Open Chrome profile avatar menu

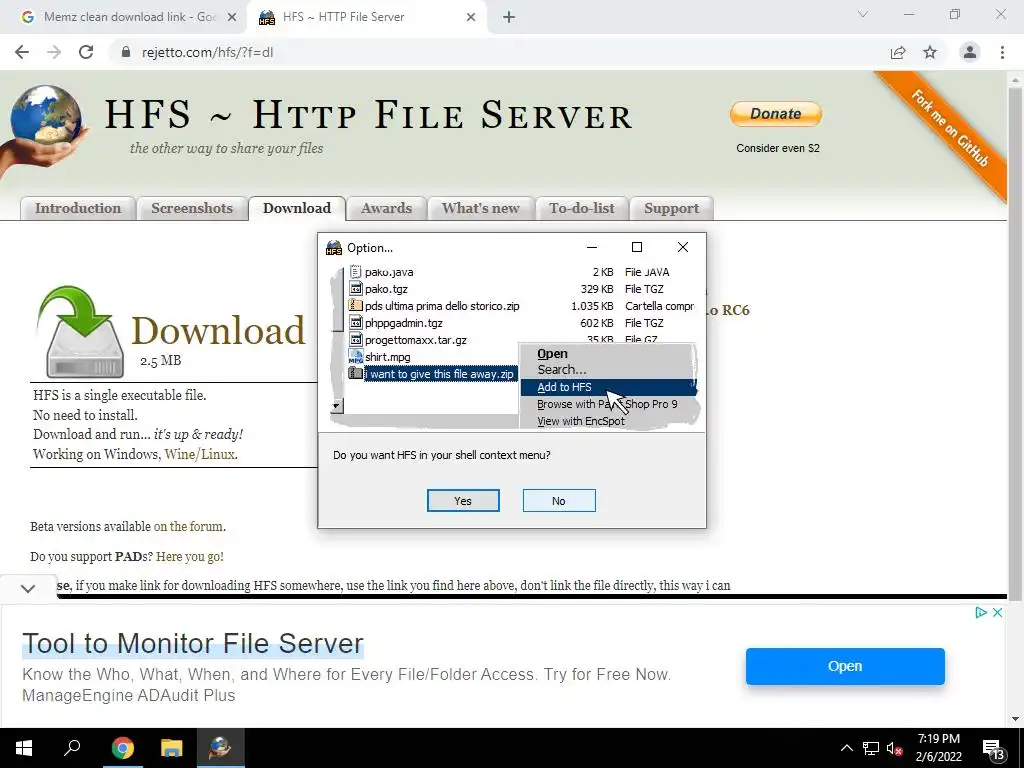970,52
